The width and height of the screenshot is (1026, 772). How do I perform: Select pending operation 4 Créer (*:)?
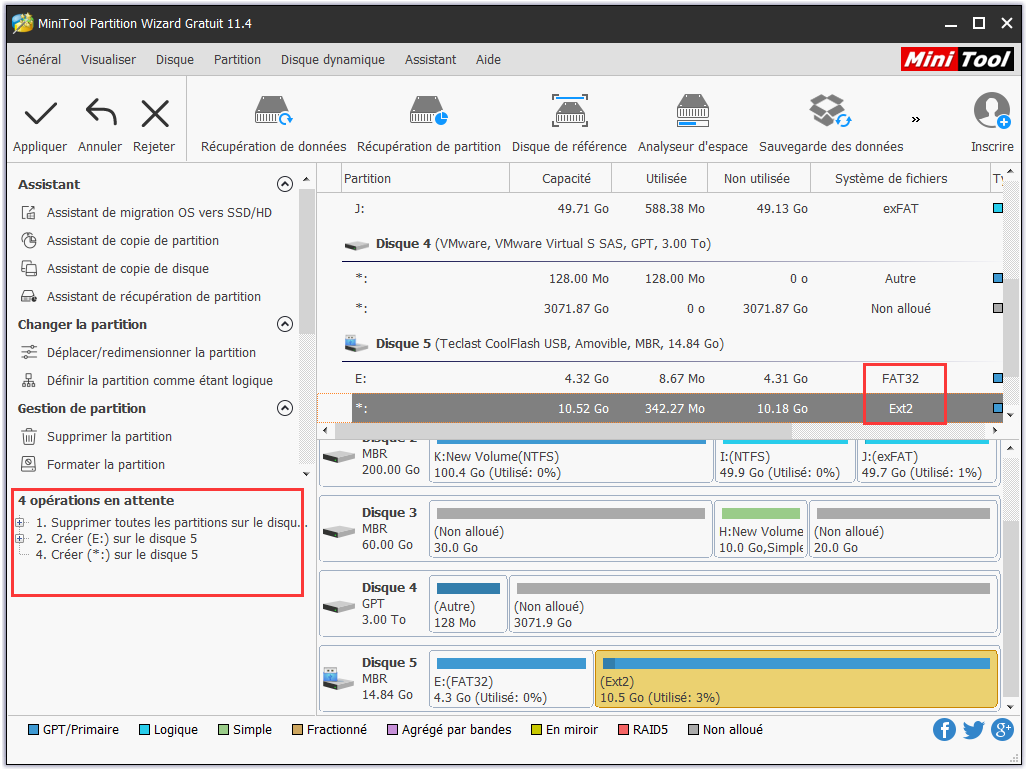pos(116,555)
